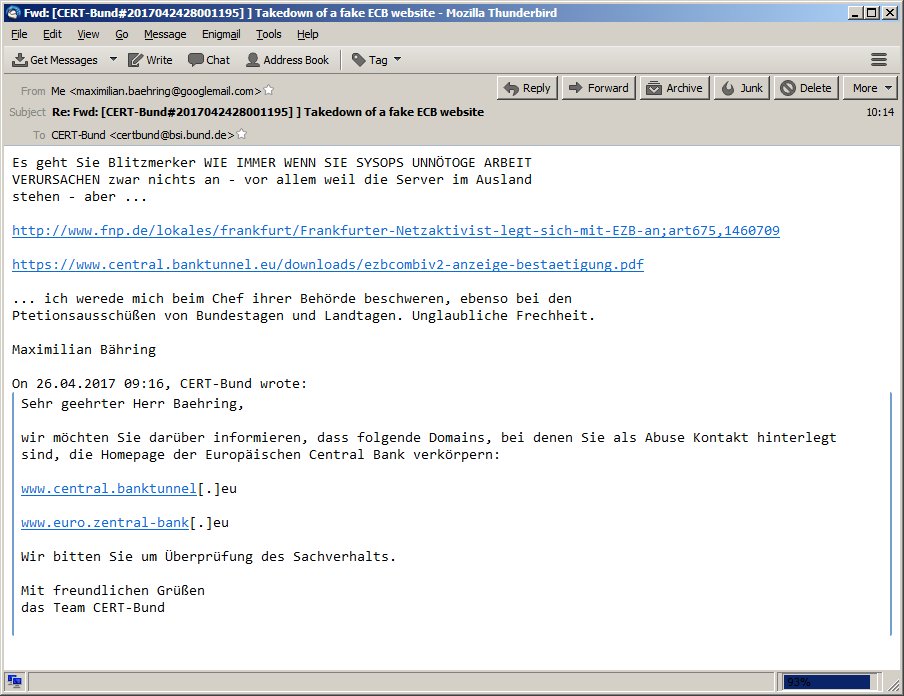Expand the Tag dropdown arrow
The width and height of the screenshot is (904, 696).
coord(397,59)
